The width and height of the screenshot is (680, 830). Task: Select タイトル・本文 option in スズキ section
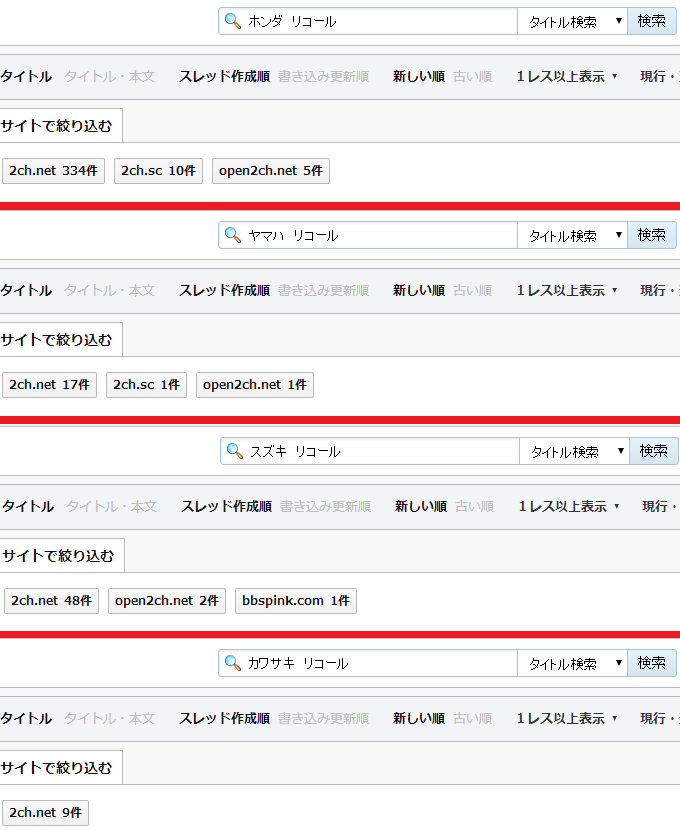coord(112,506)
